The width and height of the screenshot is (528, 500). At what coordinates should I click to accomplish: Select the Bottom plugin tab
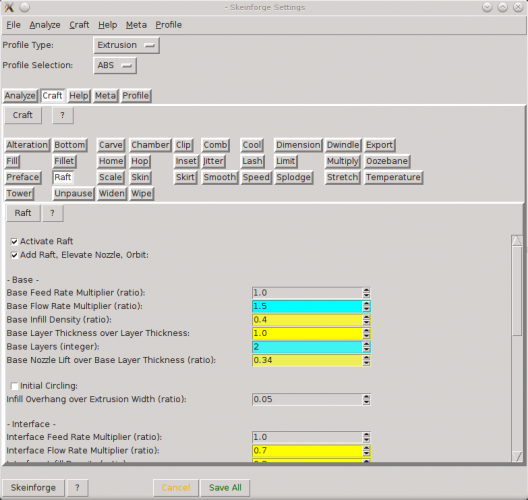tap(70, 145)
